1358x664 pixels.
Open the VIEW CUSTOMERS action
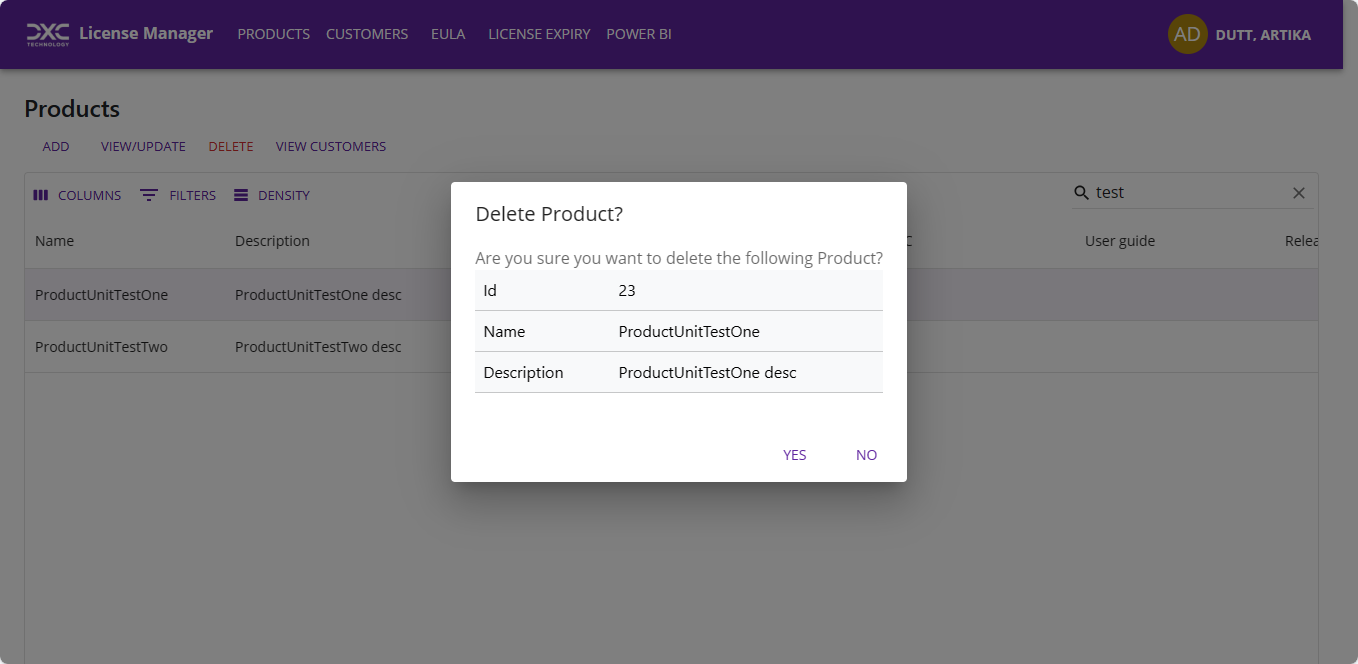[x=331, y=146]
